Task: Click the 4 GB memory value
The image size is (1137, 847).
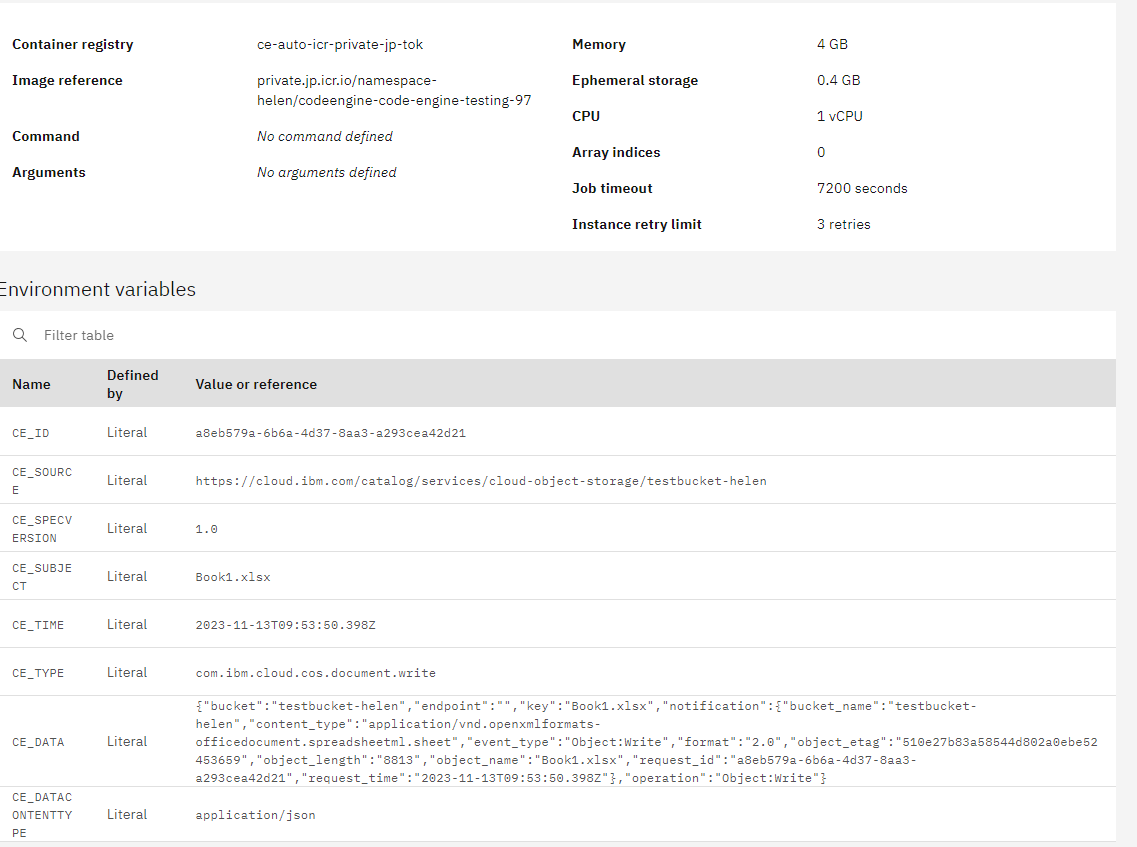Action: point(832,44)
